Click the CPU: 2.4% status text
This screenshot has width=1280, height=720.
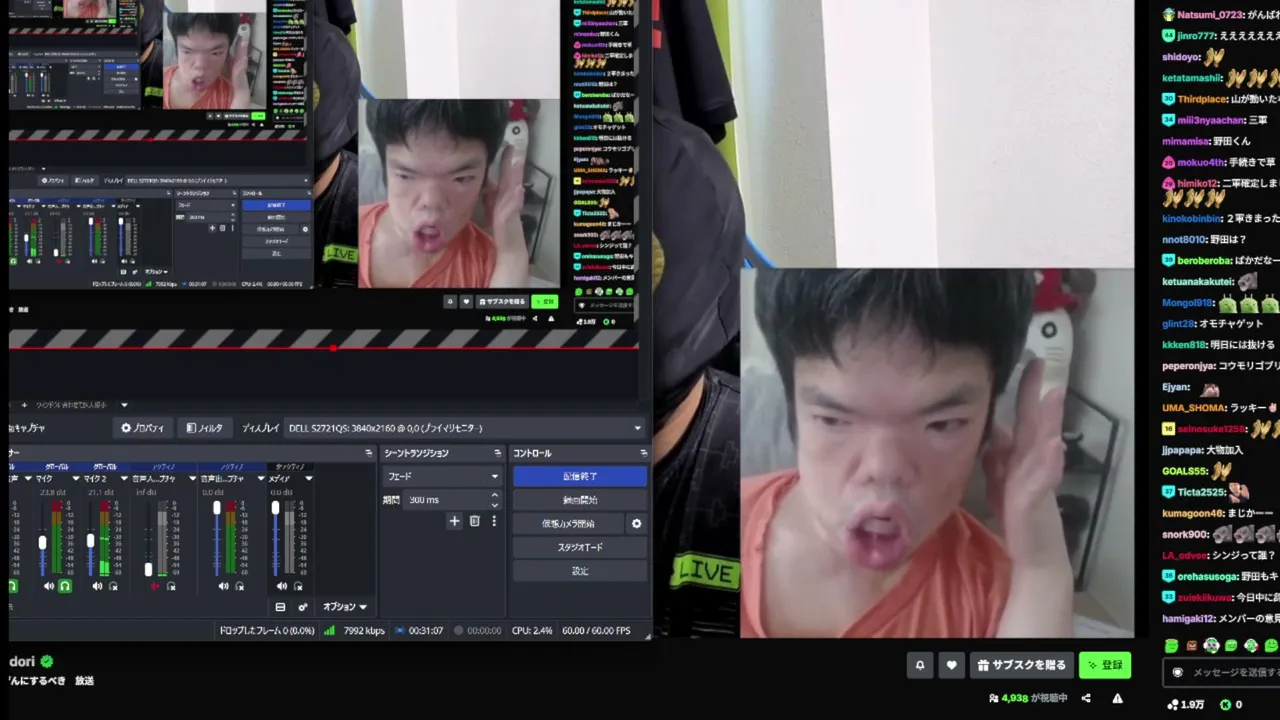[532, 631]
